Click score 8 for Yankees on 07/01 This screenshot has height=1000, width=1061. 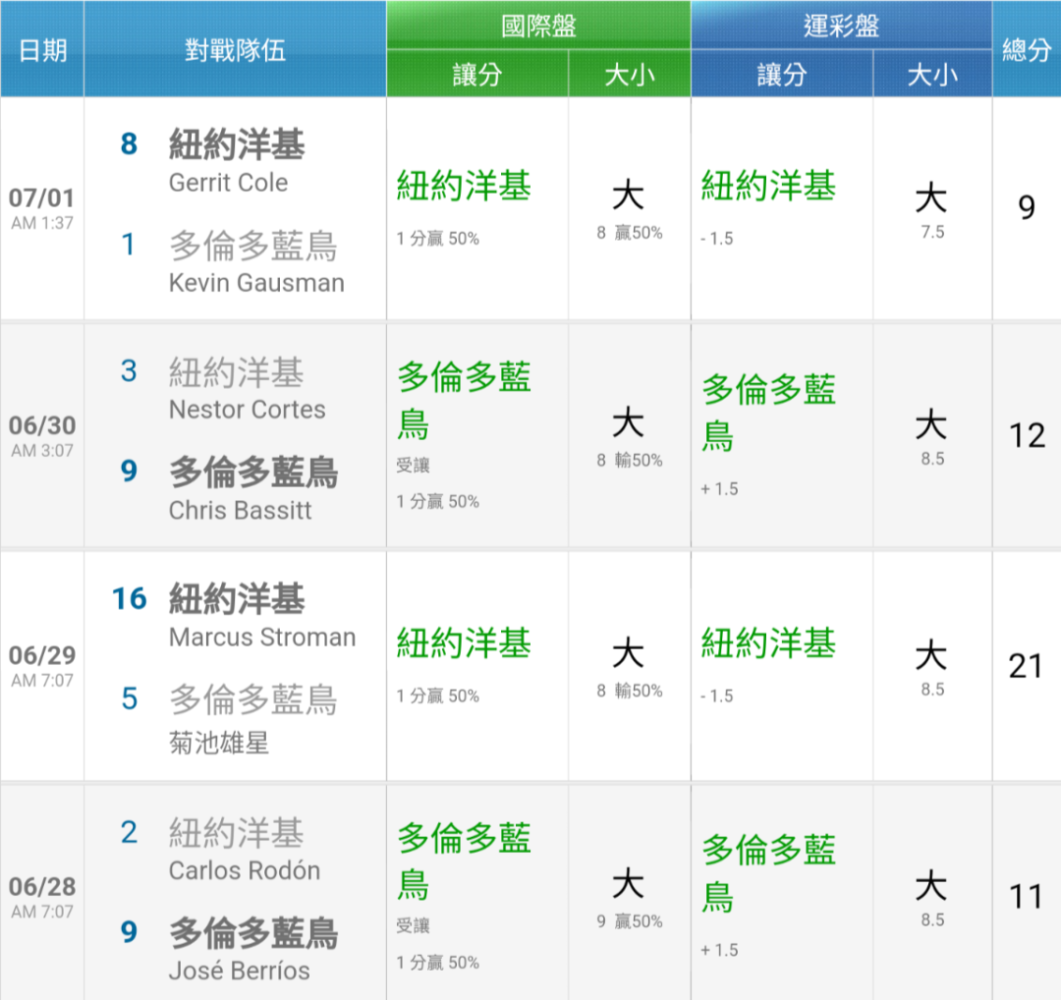[x=129, y=144]
